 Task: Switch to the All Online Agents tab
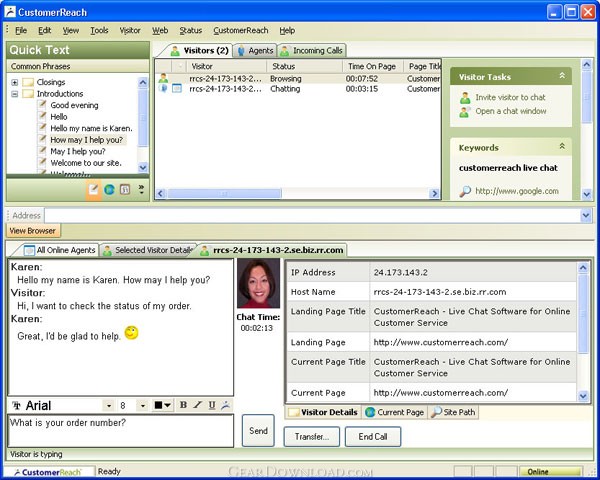click(60, 250)
